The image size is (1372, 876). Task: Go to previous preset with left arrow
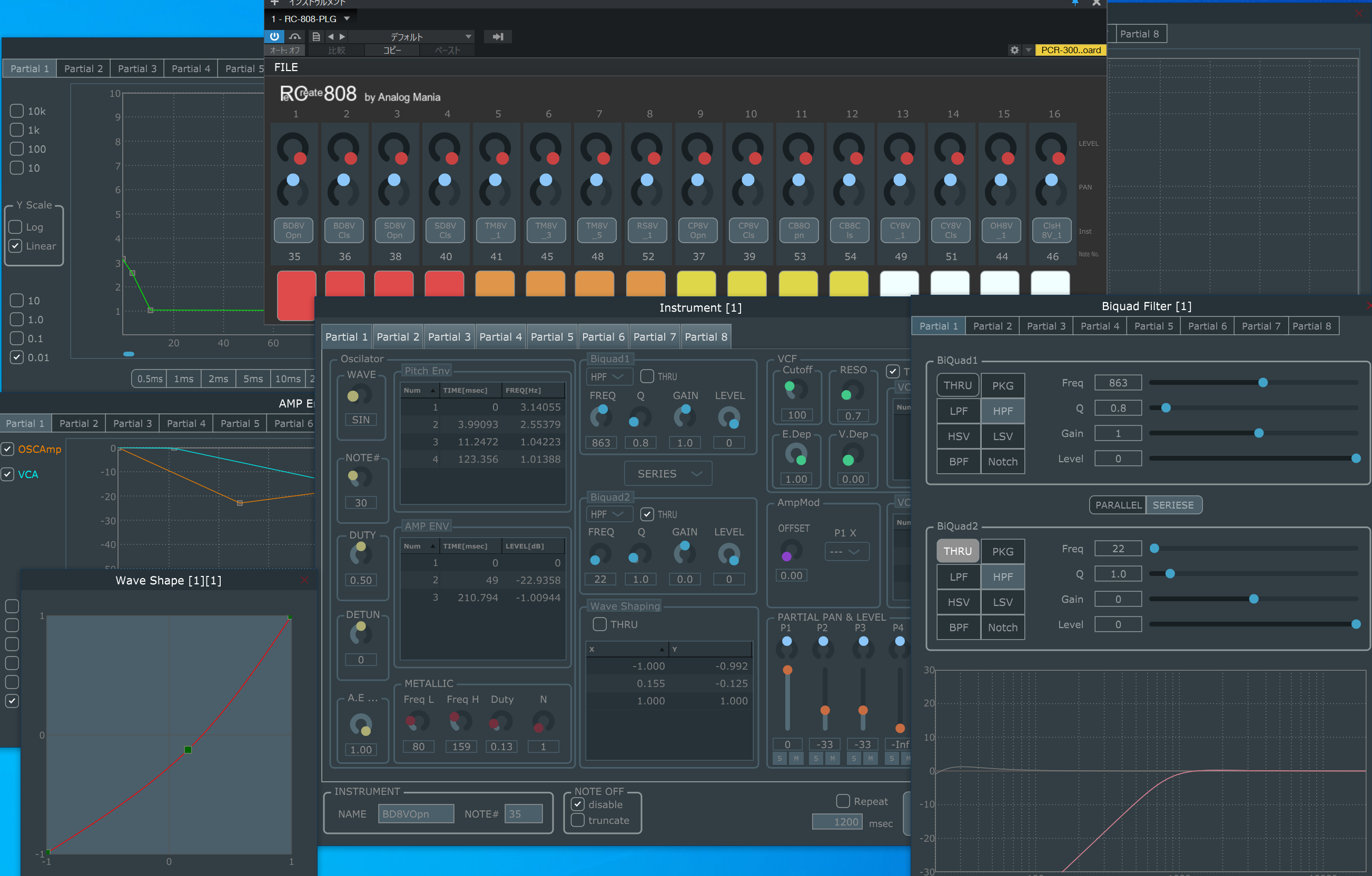[330, 36]
